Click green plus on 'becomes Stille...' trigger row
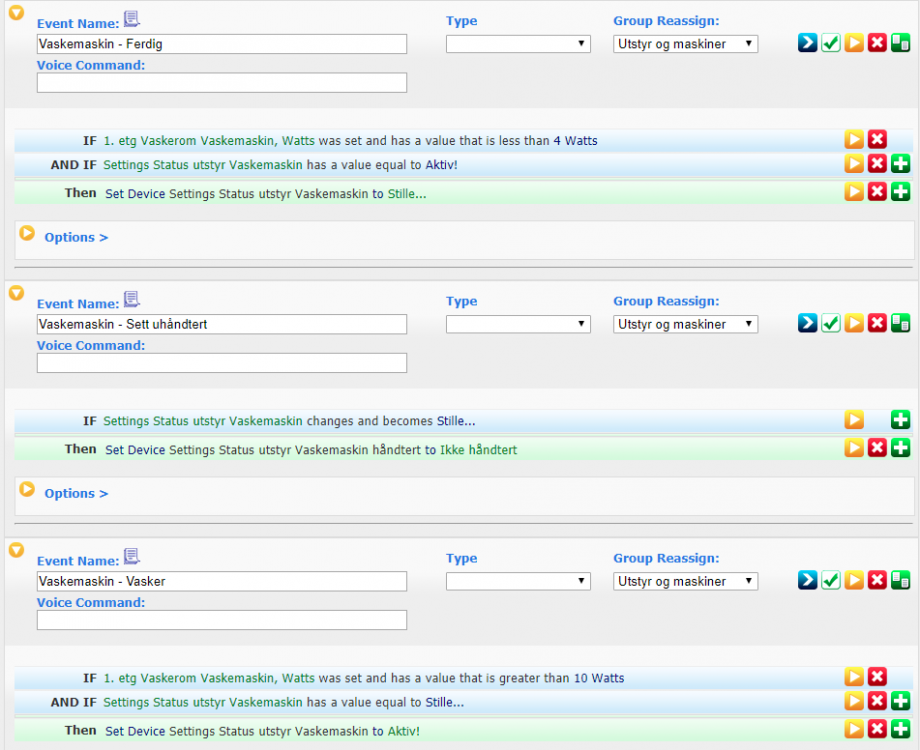Screen dimensions: 920x750 (900, 420)
